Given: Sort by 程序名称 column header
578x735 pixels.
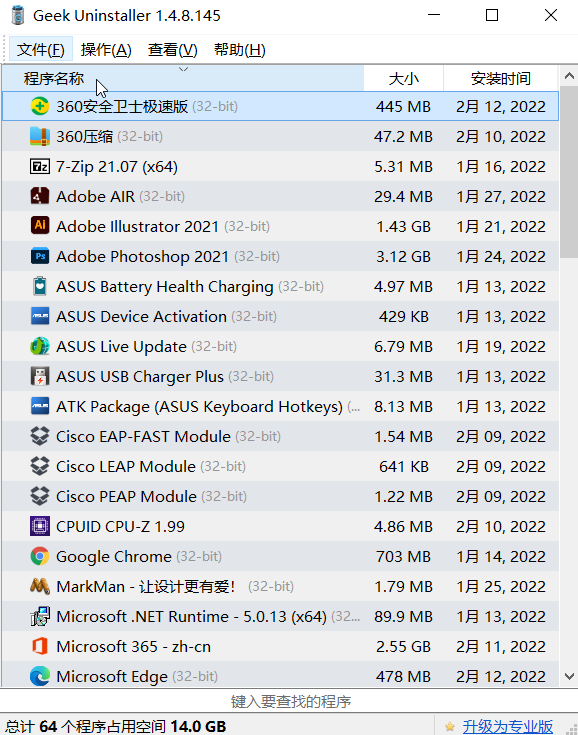Looking at the screenshot, I should tap(183, 78).
